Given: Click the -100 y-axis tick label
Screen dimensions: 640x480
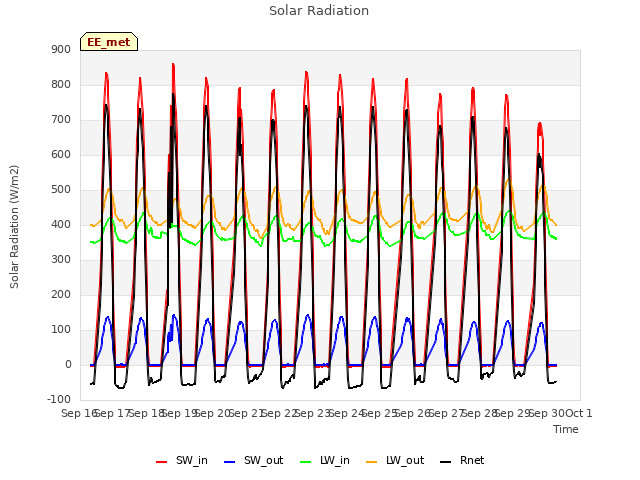Looking at the screenshot, I should coord(59,399).
